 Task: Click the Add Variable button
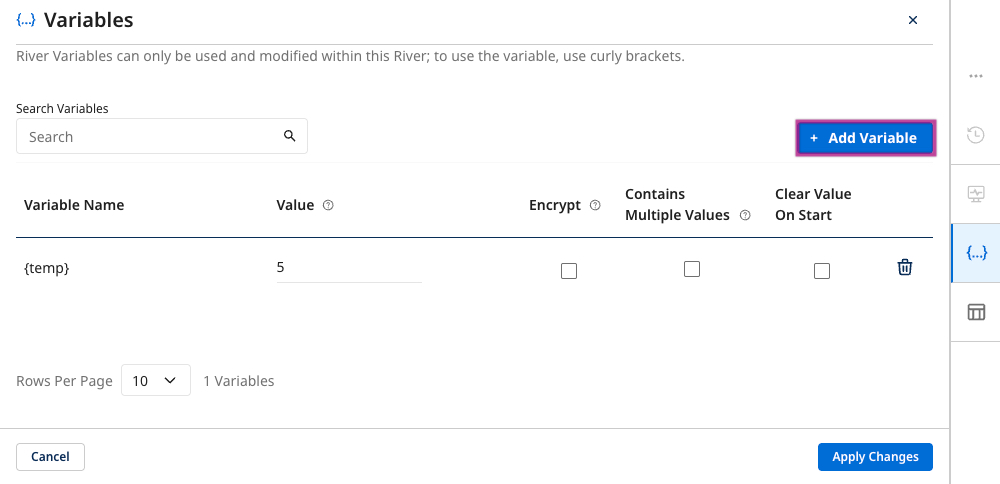point(864,138)
